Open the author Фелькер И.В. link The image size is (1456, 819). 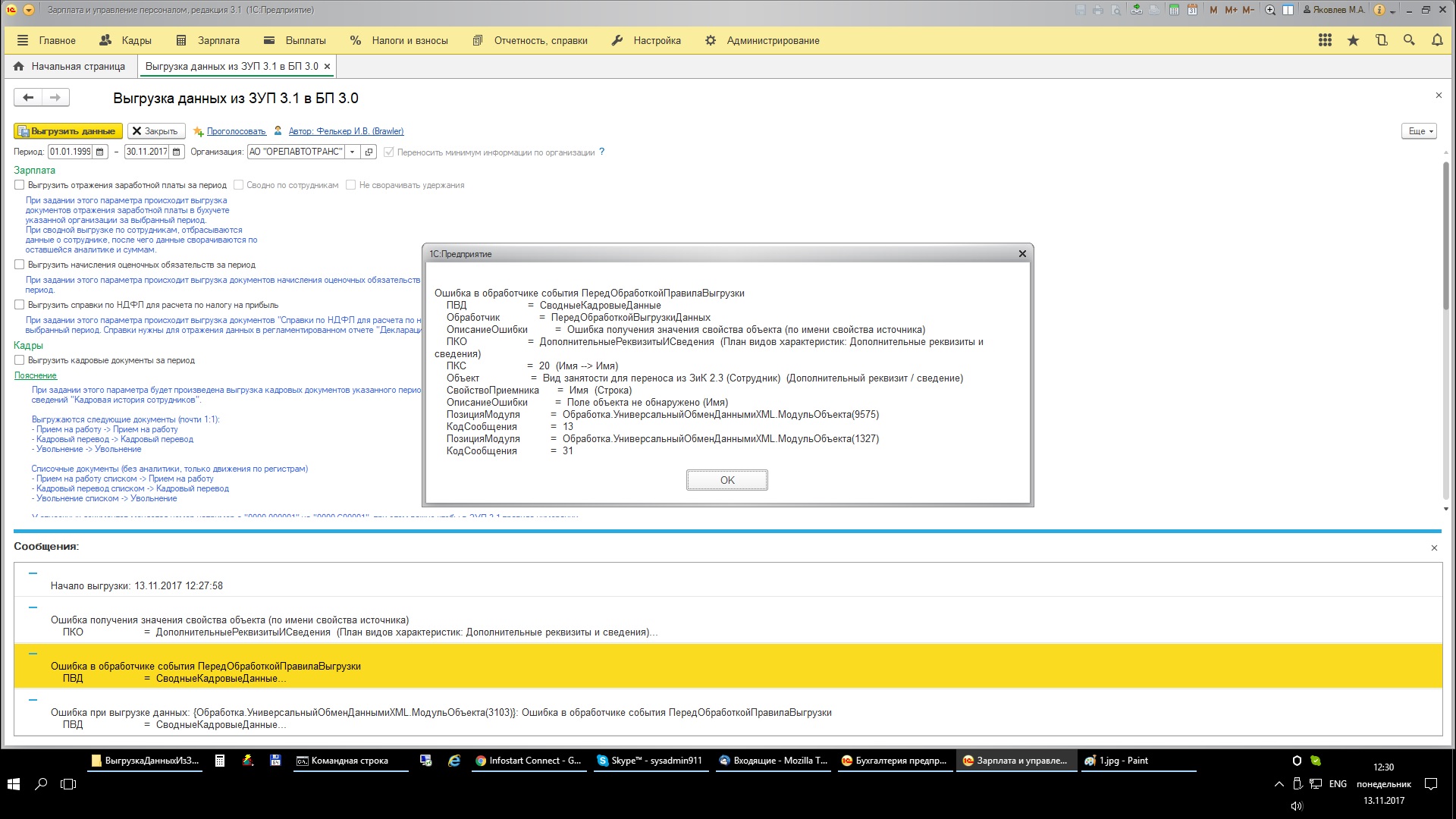pos(346,131)
